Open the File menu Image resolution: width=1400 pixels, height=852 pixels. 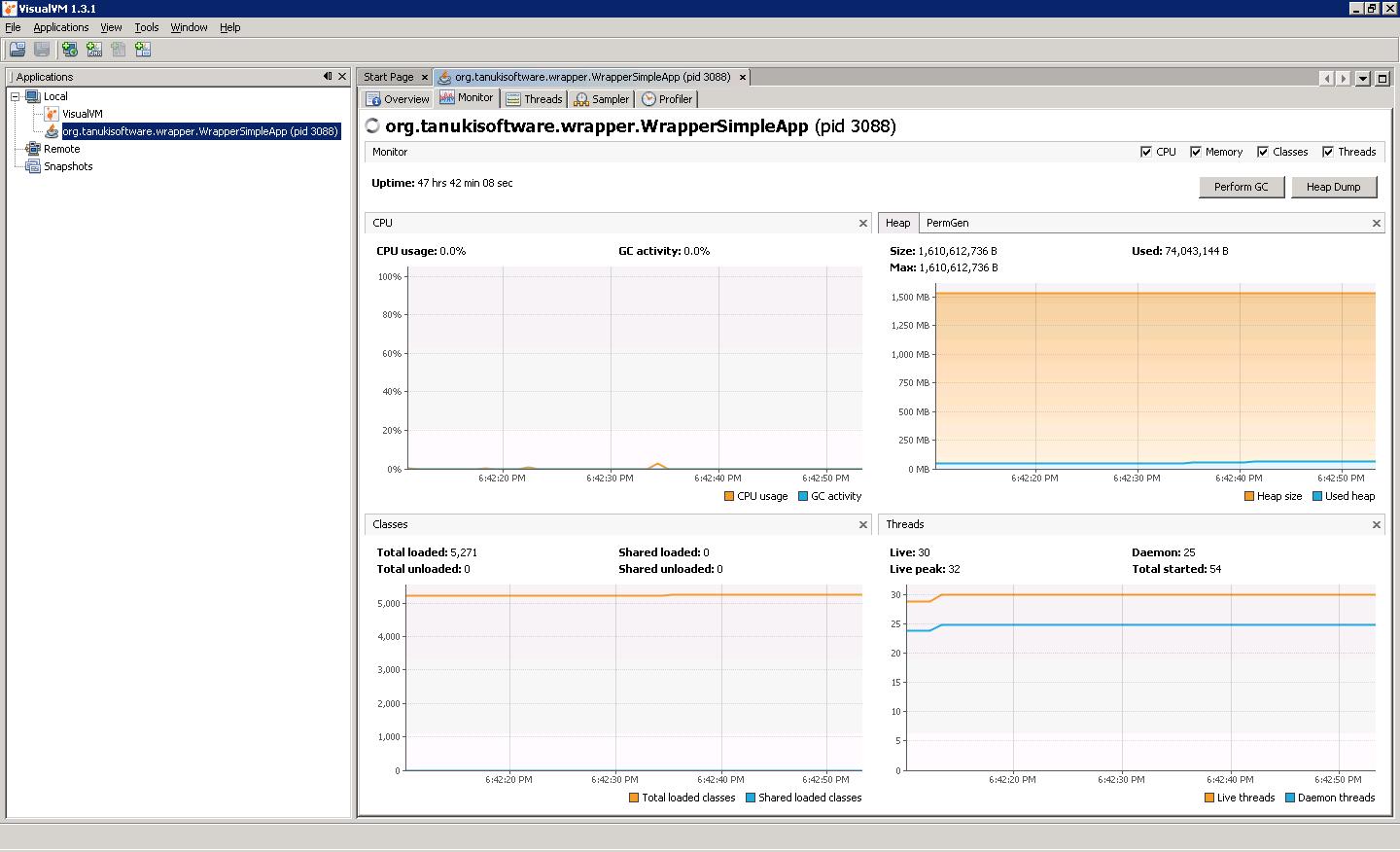coord(13,27)
